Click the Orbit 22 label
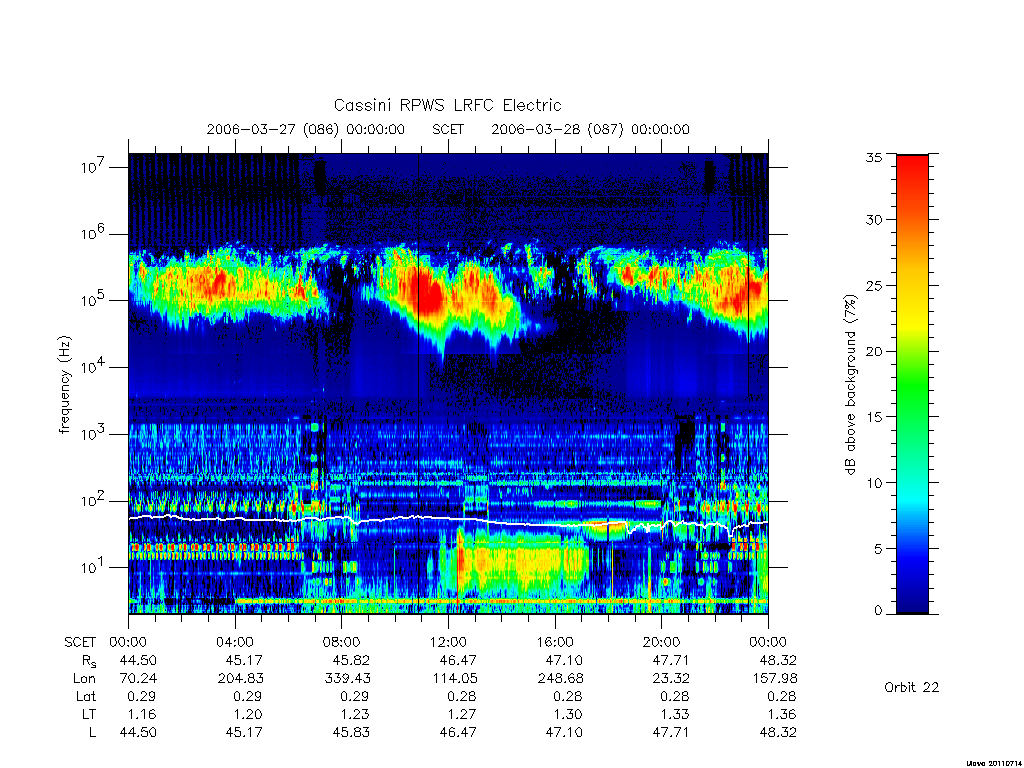The image size is (1024, 768). click(x=911, y=687)
